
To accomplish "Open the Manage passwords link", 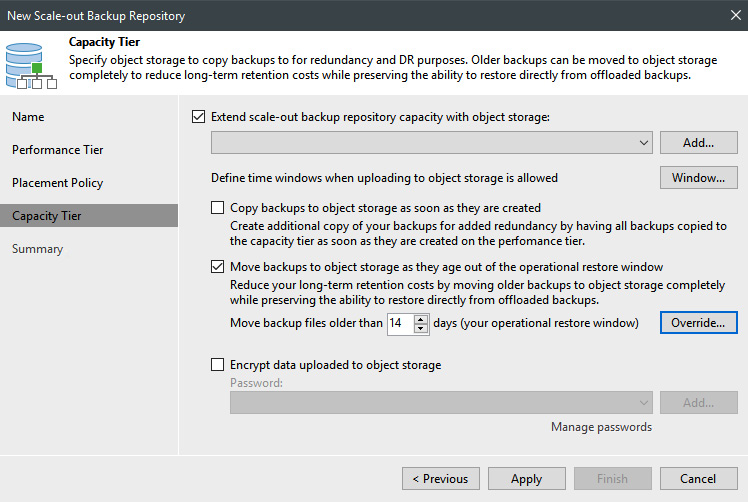I will coord(601,427).
